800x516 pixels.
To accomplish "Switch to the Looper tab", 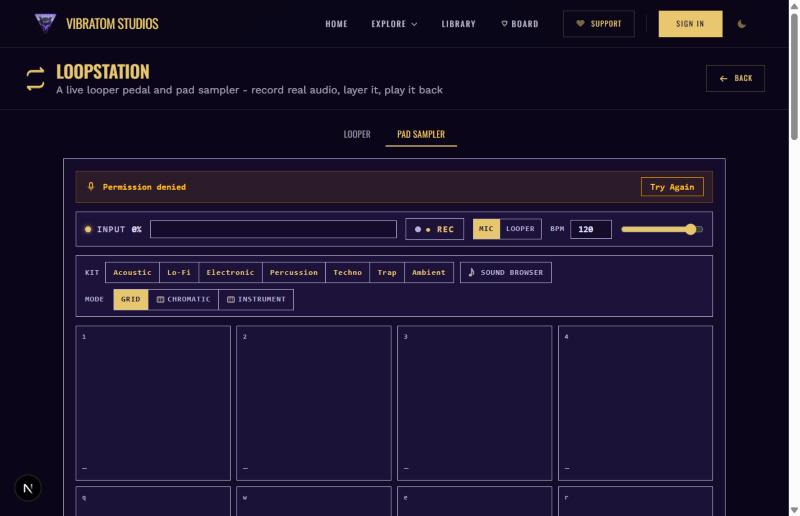I will click(x=357, y=134).
